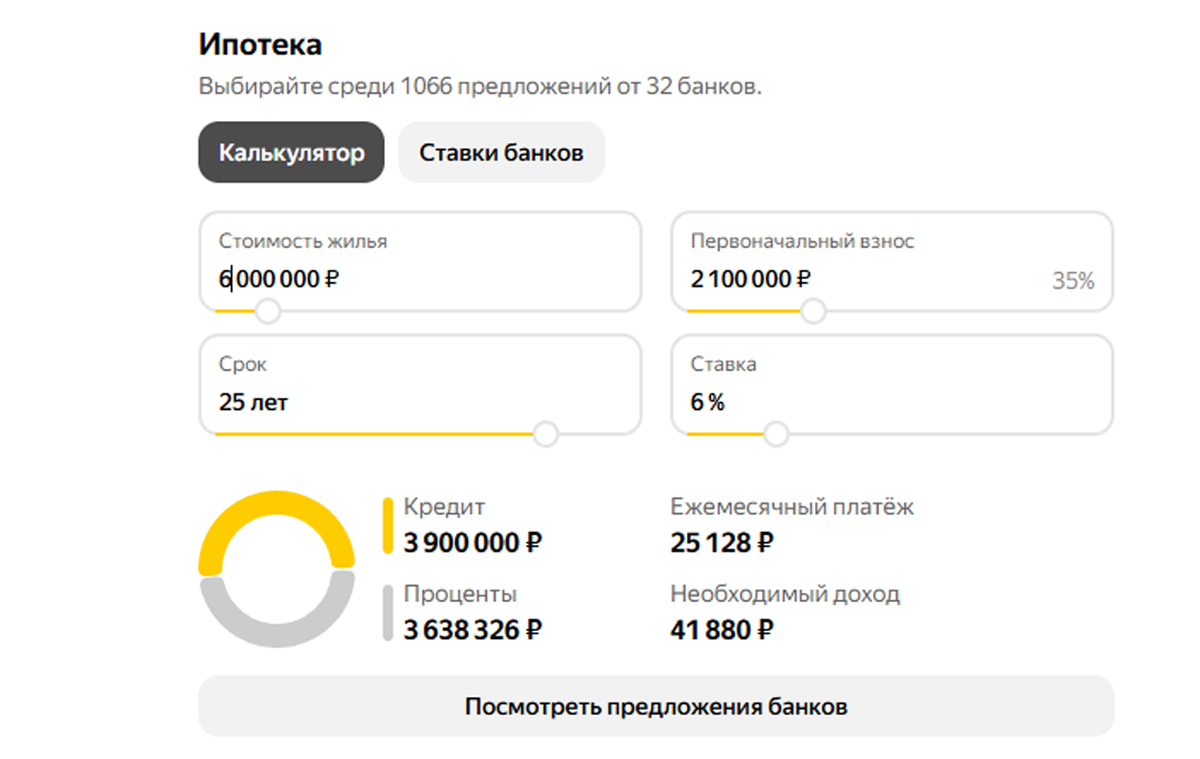Click the Срок slider handle
The height and width of the screenshot is (759, 1200).
pyautogui.click(x=546, y=434)
